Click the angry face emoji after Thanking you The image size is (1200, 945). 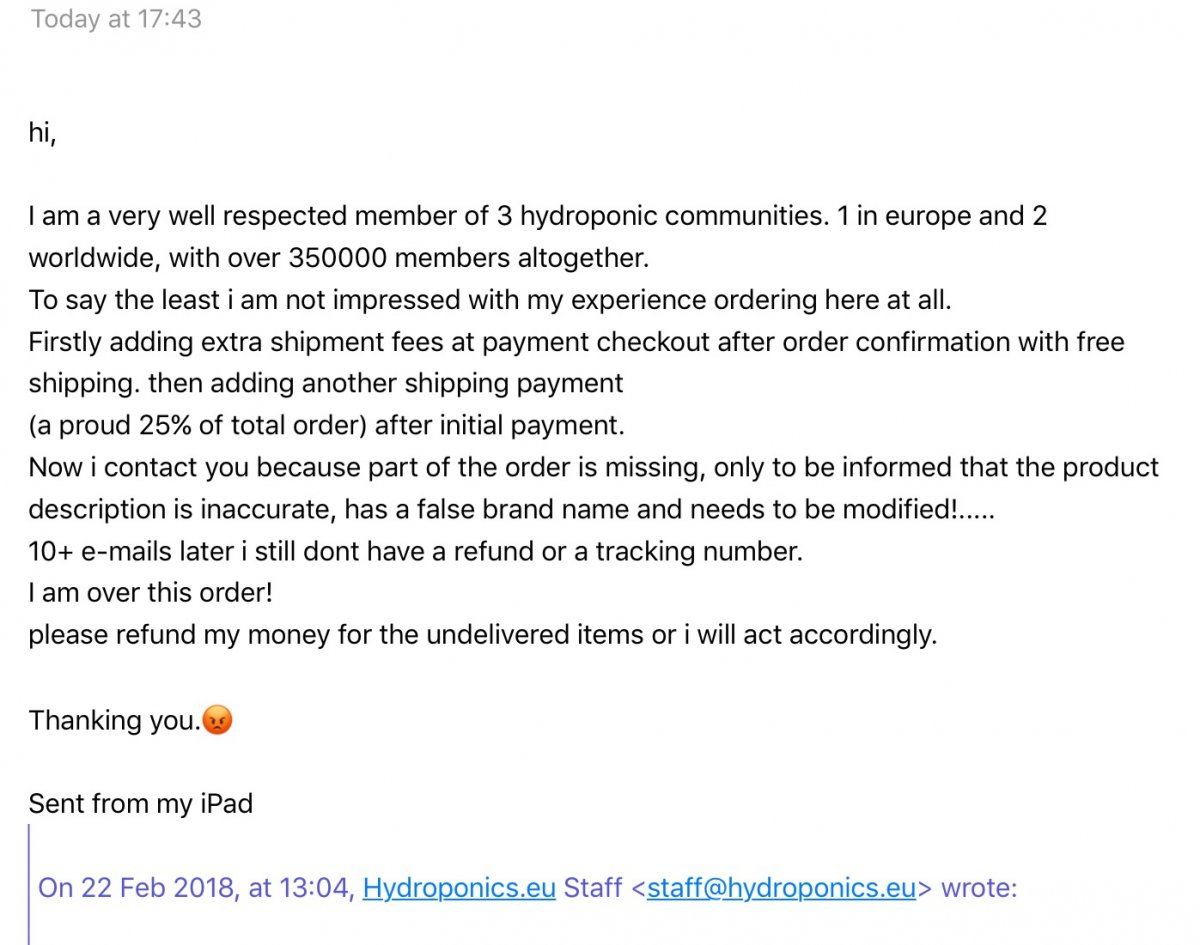pos(217,720)
